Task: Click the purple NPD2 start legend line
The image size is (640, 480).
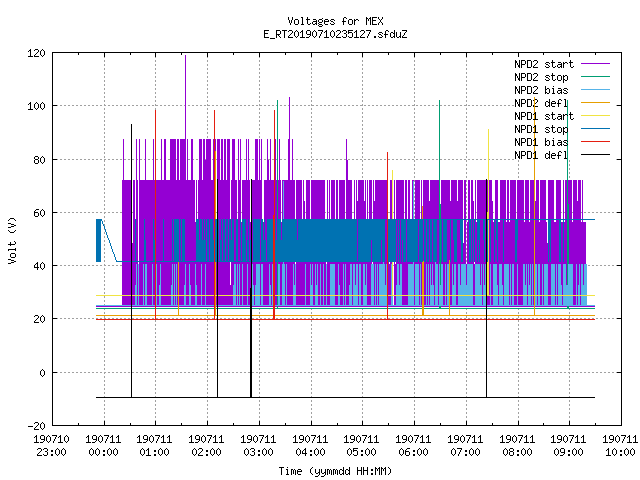Action: (595, 64)
